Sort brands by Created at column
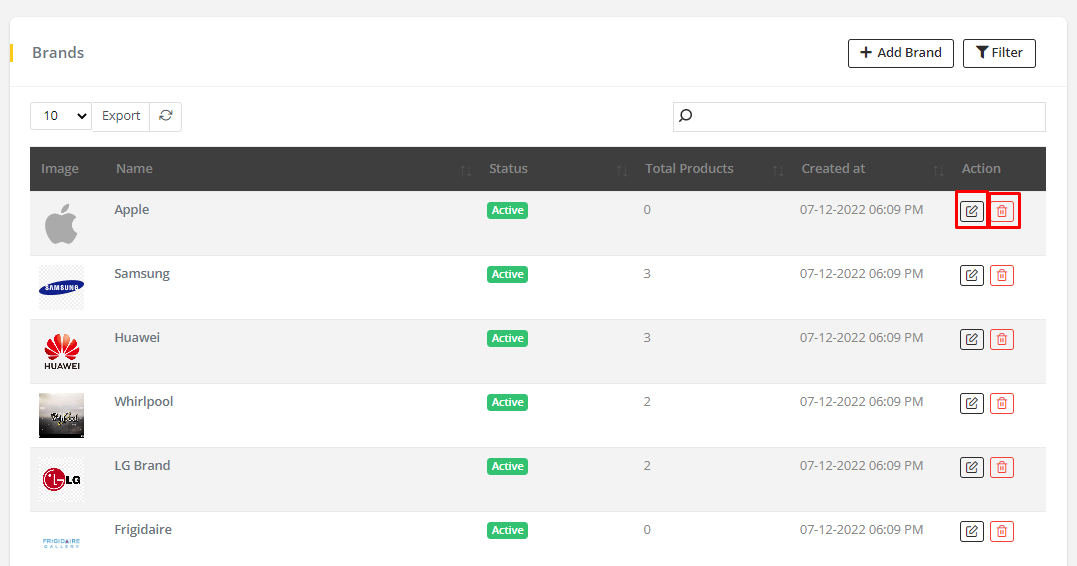The height and width of the screenshot is (566, 1077). pyautogui.click(x=833, y=169)
